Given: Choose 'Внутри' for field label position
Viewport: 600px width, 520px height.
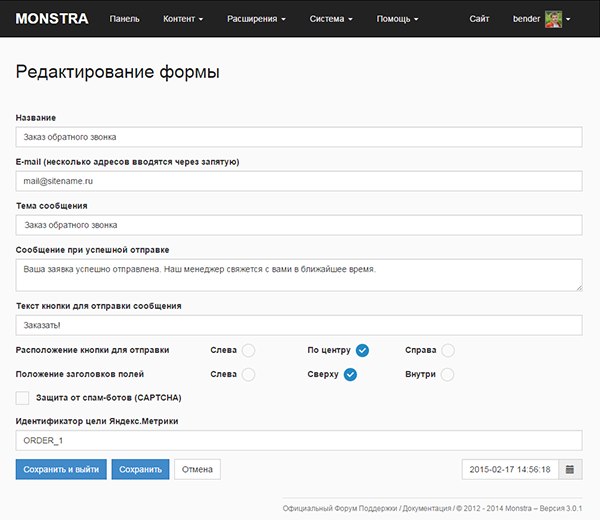Looking at the screenshot, I should pyautogui.click(x=447, y=374).
